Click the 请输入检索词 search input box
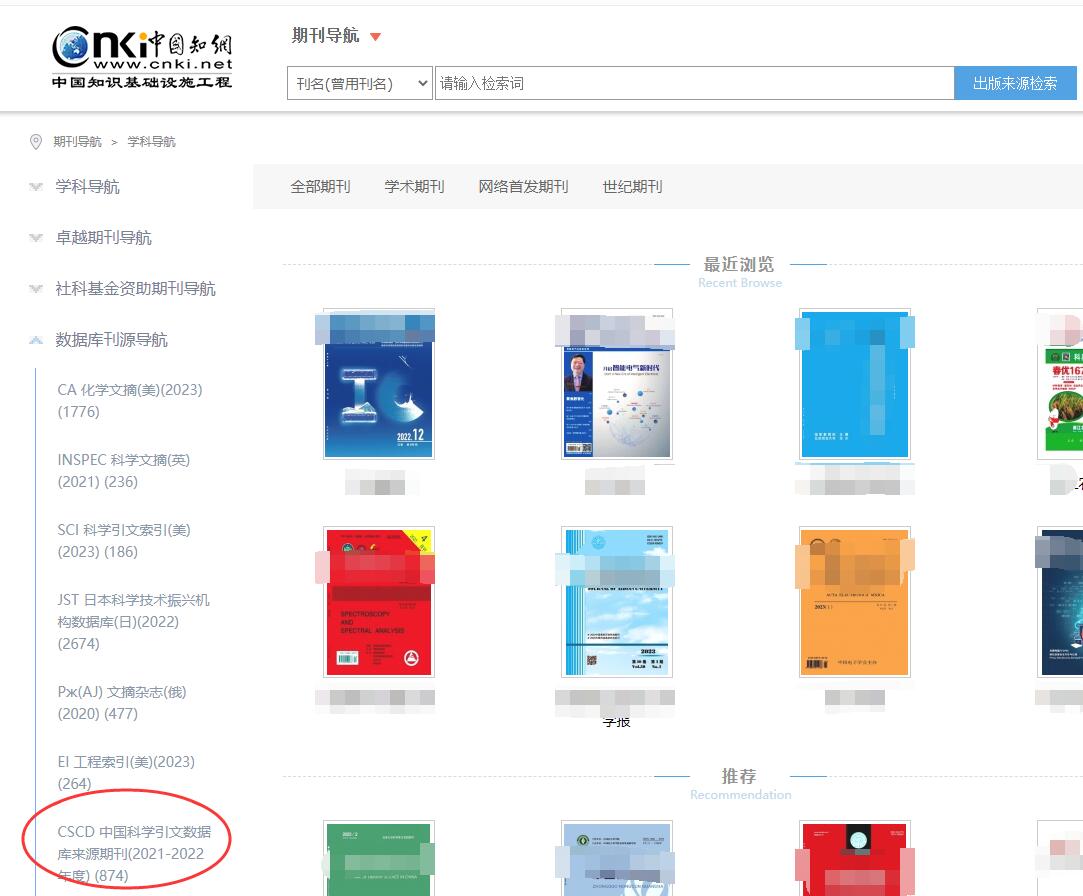 point(694,83)
